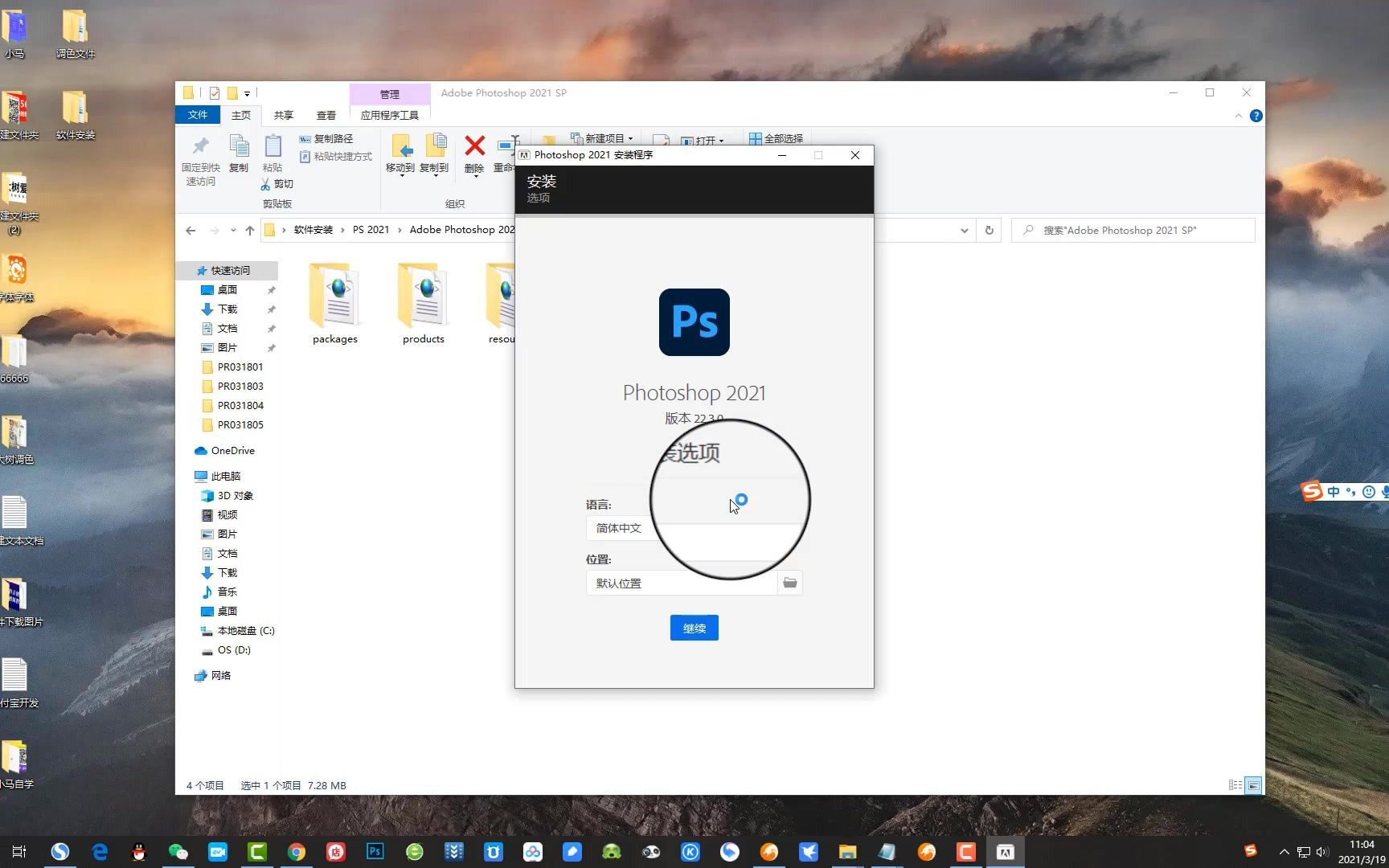Click the properties checkmark icon in title bar
This screenshot has height=868, width=1389.
pyautogui.click(x=215, y=93)
